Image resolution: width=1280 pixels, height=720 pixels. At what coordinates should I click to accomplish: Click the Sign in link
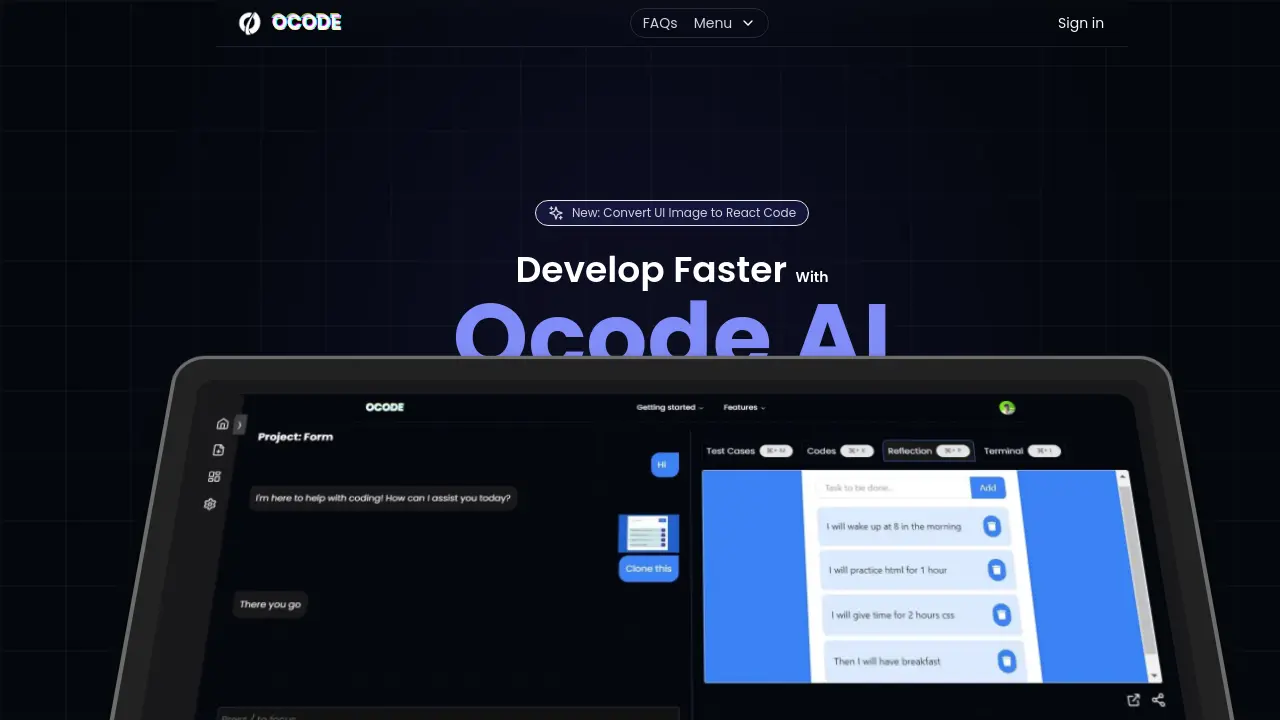1081,23
